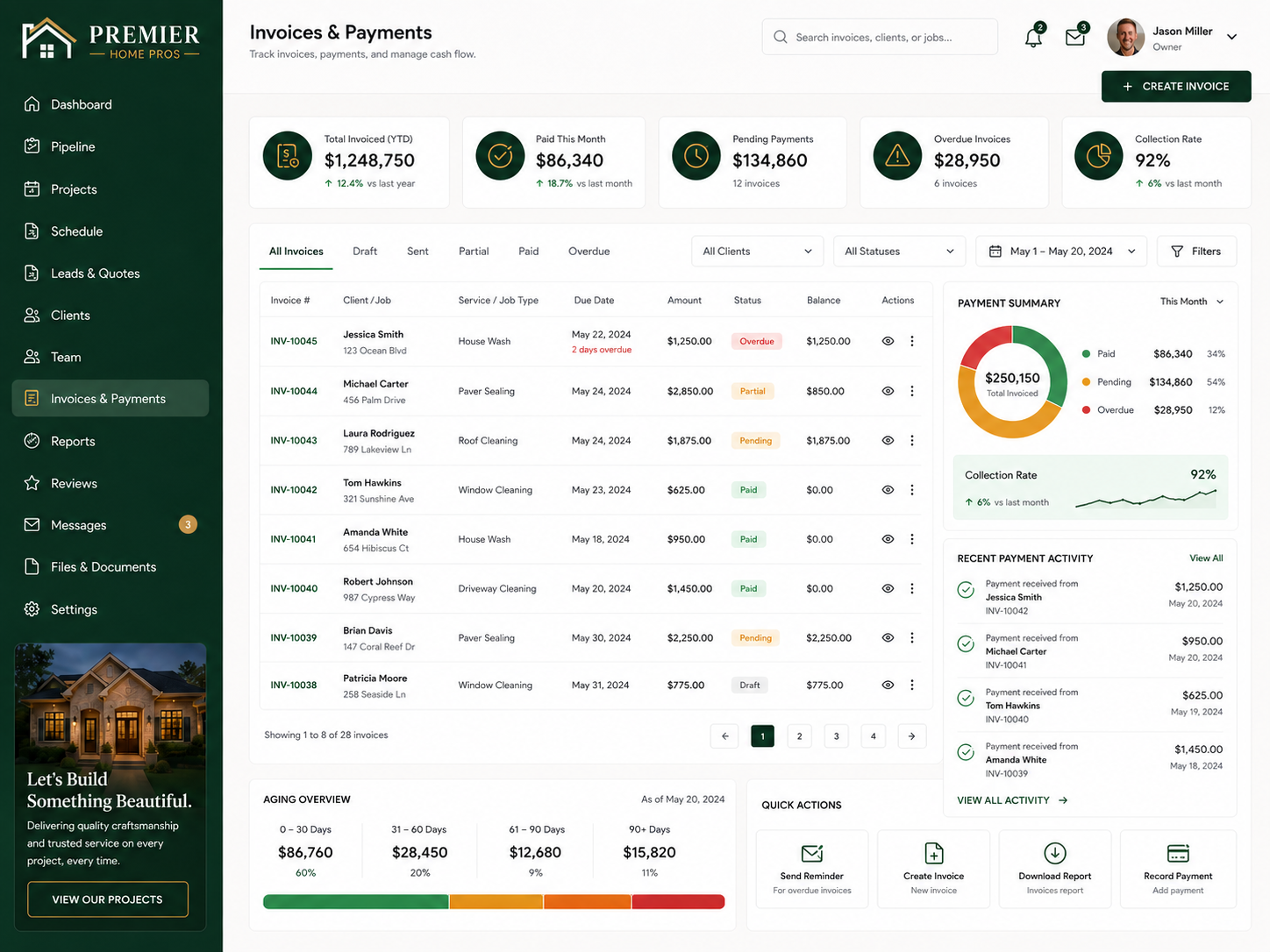1270x952 pixels.
Task: Switch to the Partial tab
Action: (474, 252)
